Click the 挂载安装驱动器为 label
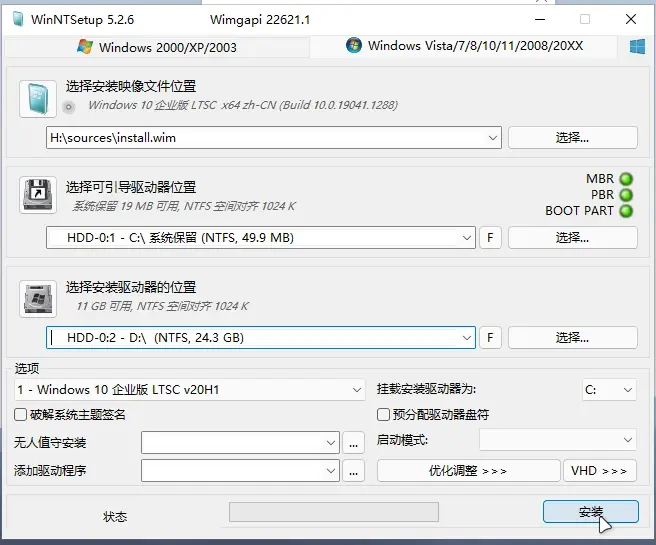This screenshot has width=656, height=545. coord(426,389)
